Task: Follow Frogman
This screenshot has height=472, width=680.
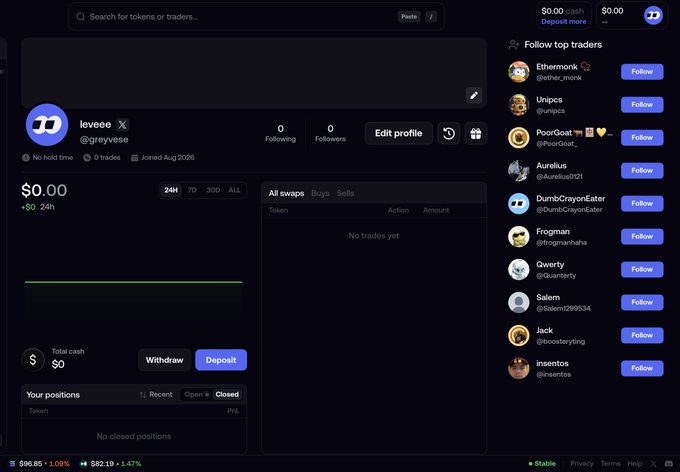Action: (642, 236)
